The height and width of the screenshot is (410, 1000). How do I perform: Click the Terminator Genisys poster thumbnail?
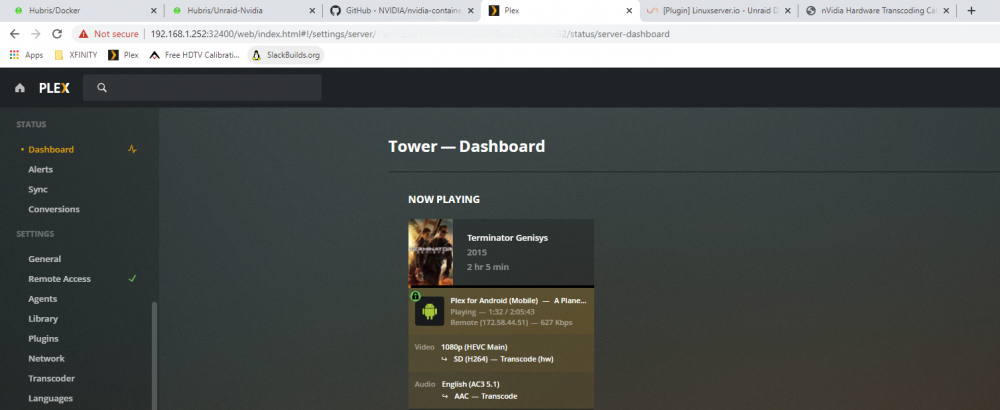pyautogui.click(x=430, y=253)
